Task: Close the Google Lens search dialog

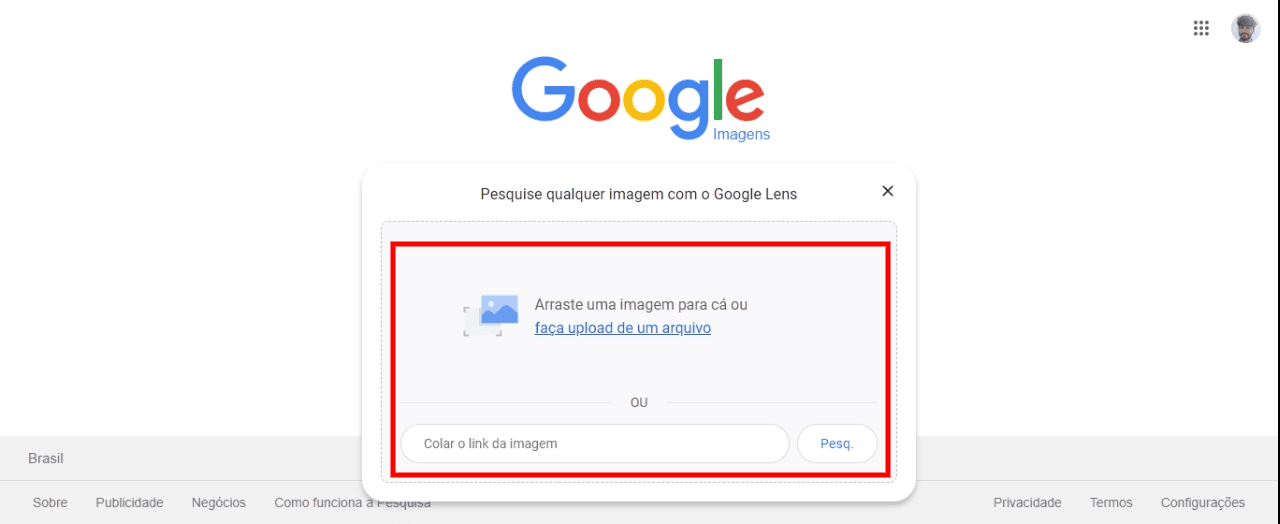Action: [887, 191]
